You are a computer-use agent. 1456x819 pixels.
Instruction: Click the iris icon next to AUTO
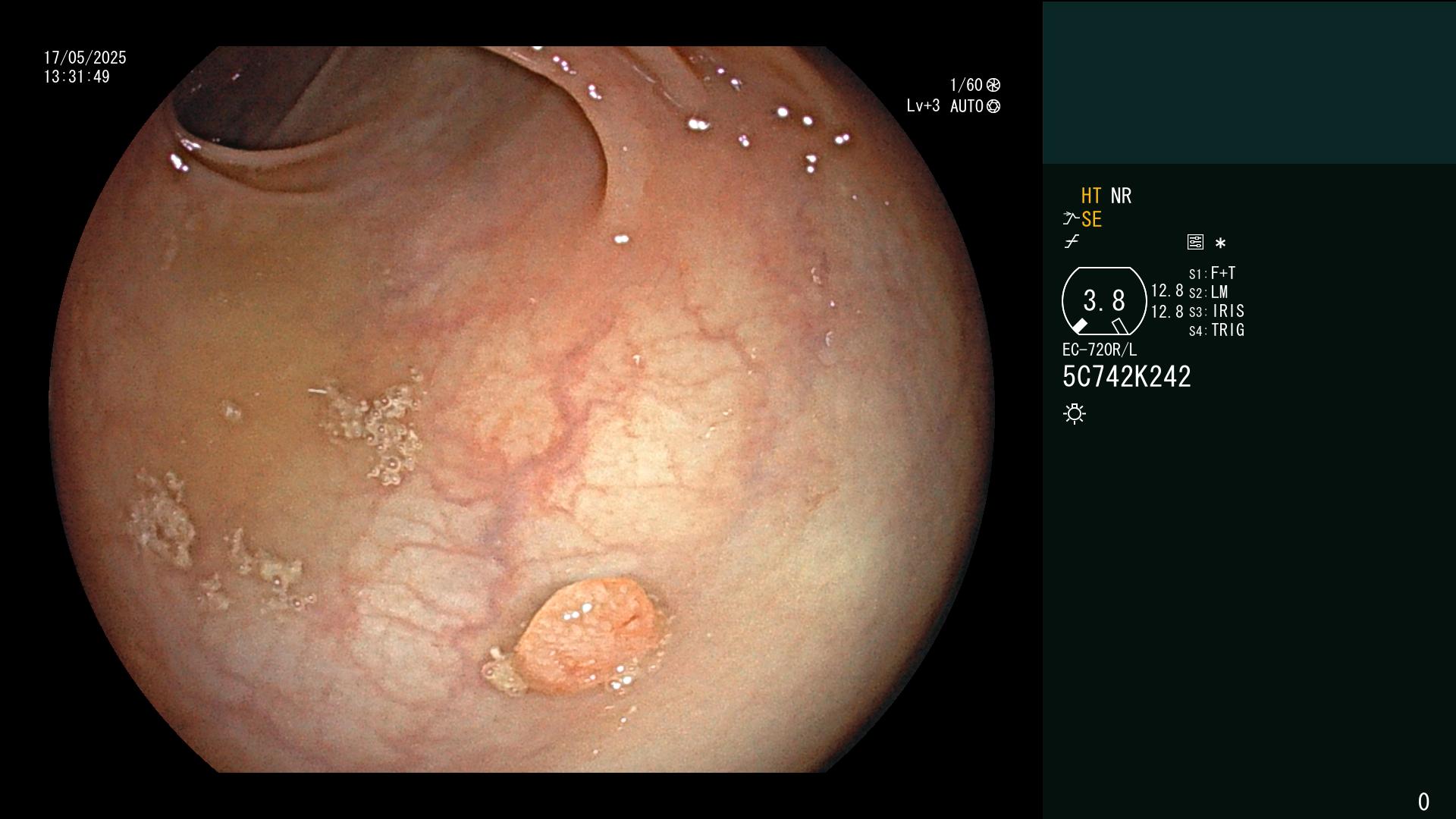coord(993,106)
